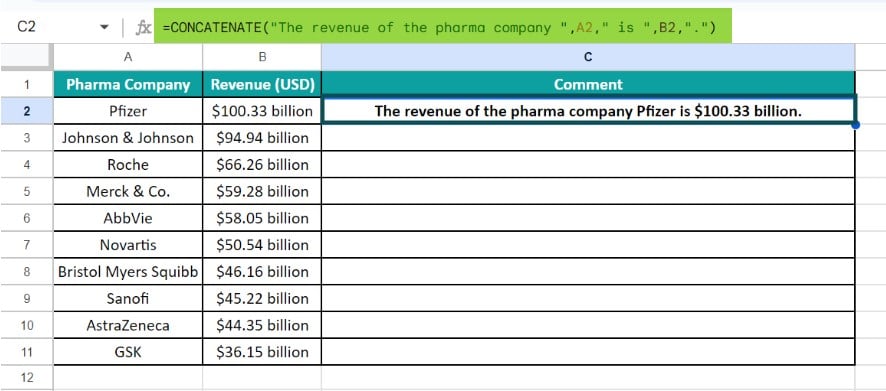Click the Revenue (USD) header cell
The height and width of the screenshot is (391, 886).
tap(262, 85)
